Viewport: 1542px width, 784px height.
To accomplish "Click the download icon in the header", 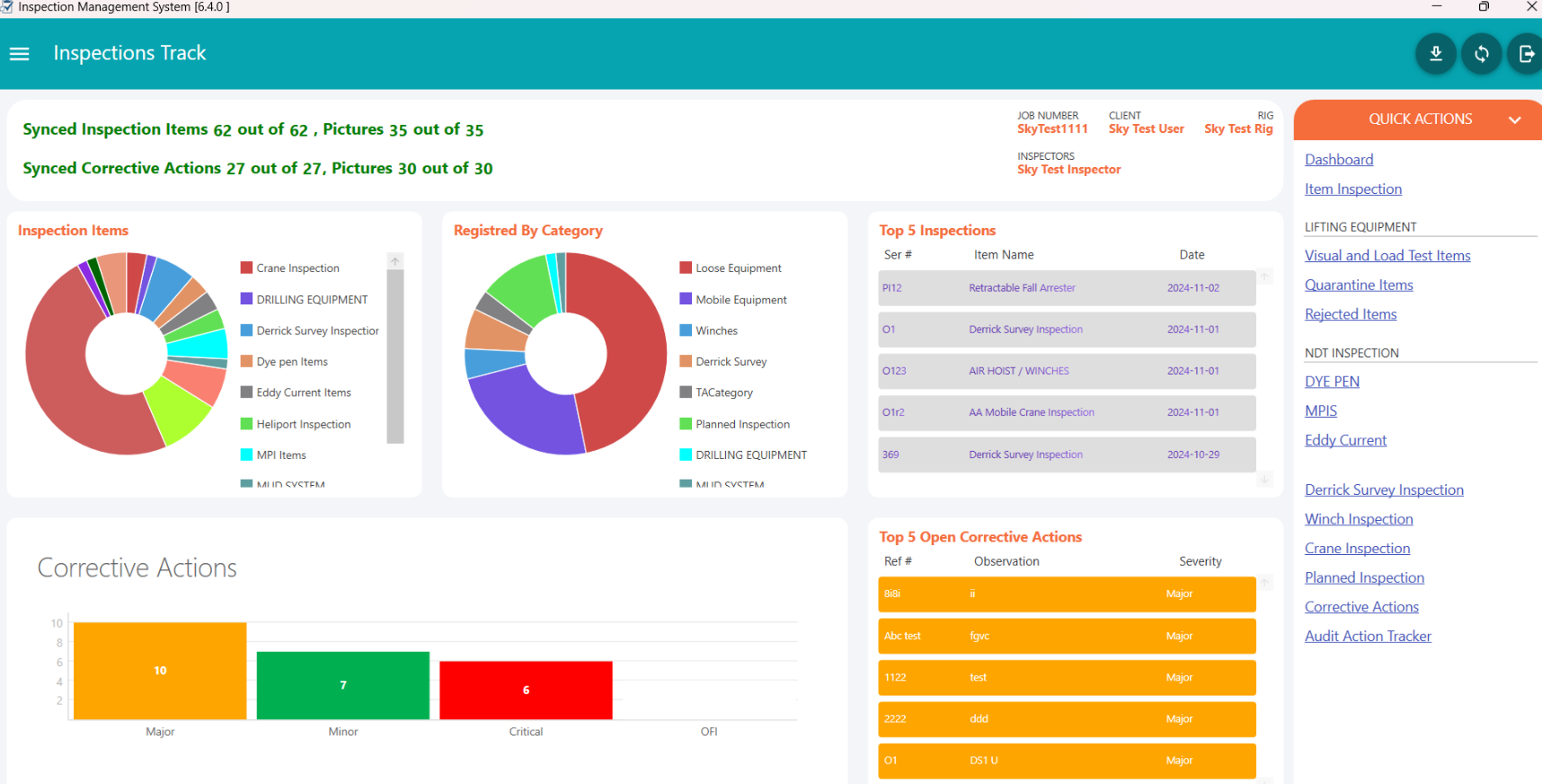I will point(1436,54).
